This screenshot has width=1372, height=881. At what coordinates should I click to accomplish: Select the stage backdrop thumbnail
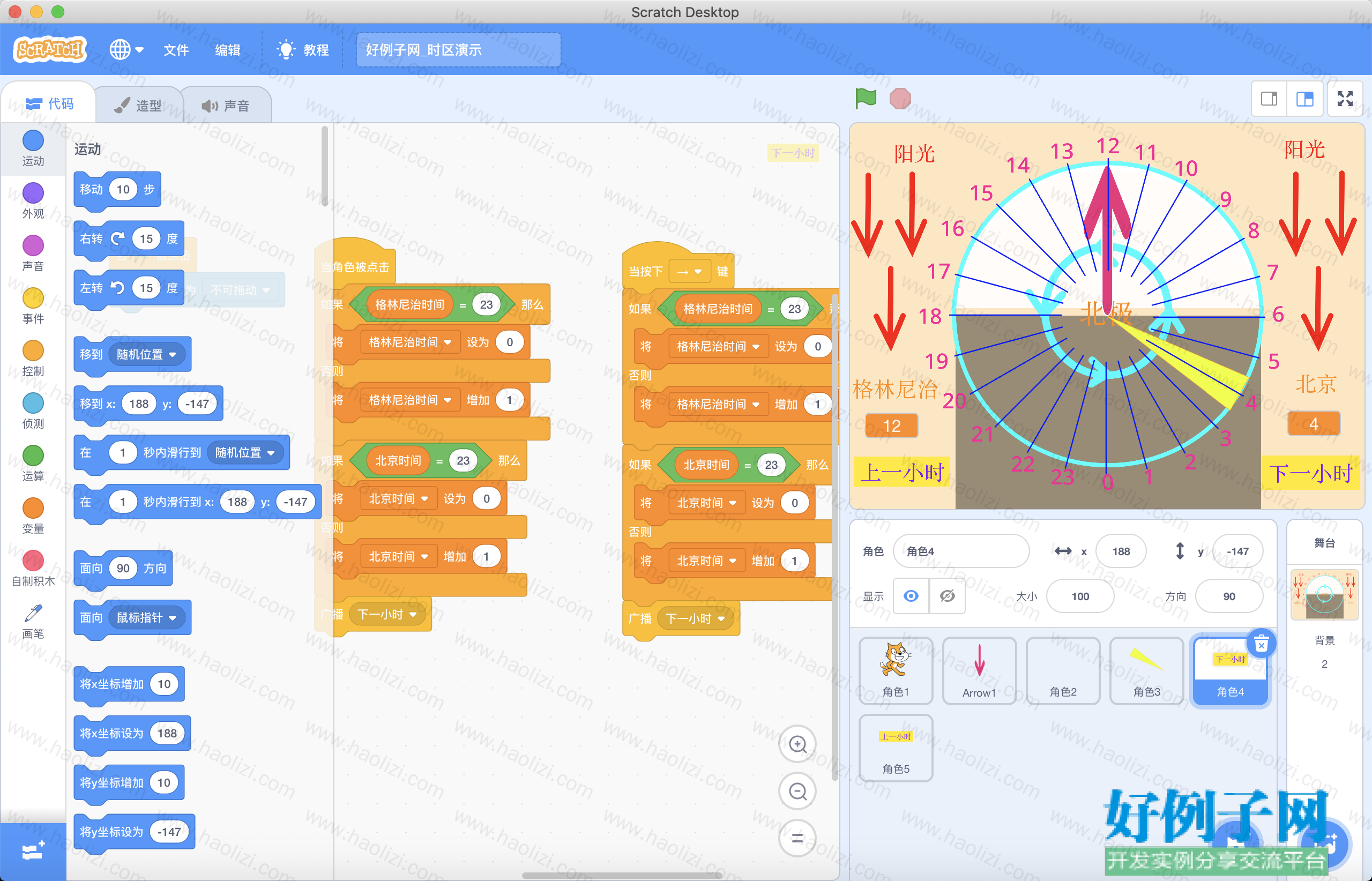[x=1324, y=595]
